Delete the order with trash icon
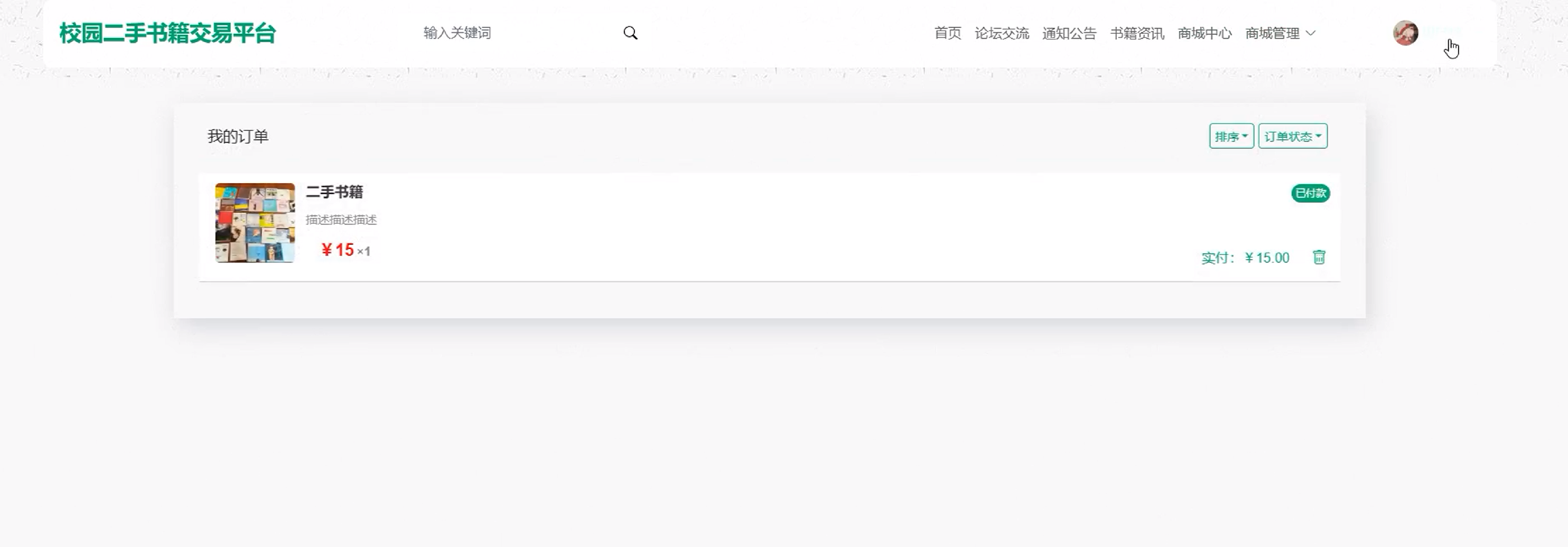This screenshot has width=1568, height=547. [x=1319, y=257]
